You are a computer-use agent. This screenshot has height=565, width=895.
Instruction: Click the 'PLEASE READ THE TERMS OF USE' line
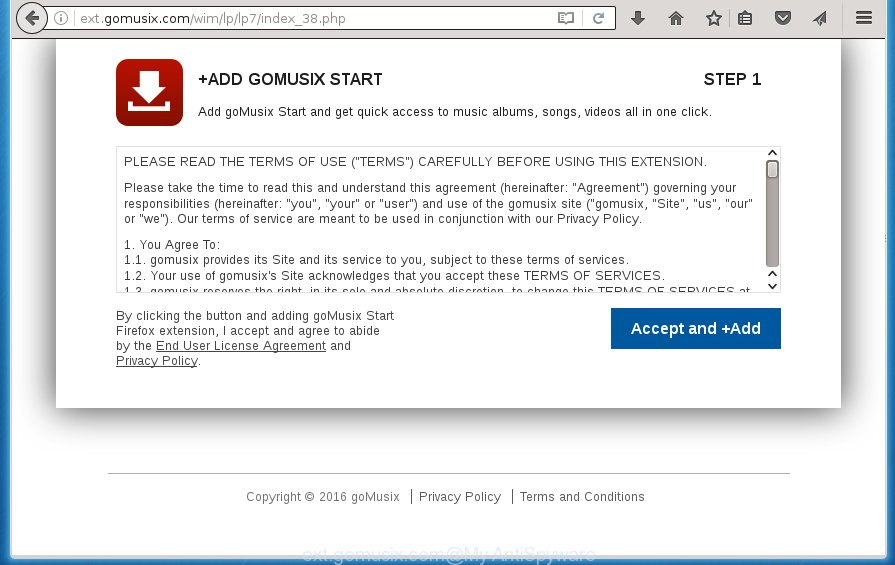click(x=415, y=162)
